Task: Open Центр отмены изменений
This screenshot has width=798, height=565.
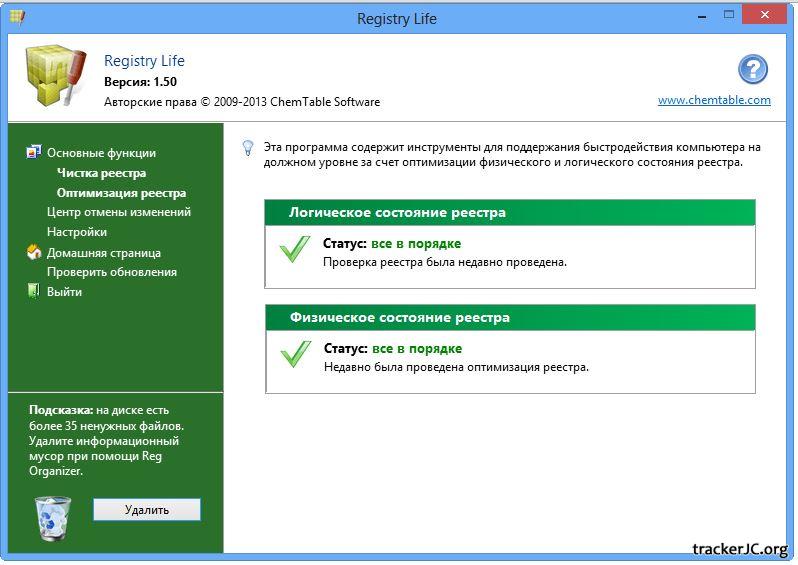Action: coord(118,212)
